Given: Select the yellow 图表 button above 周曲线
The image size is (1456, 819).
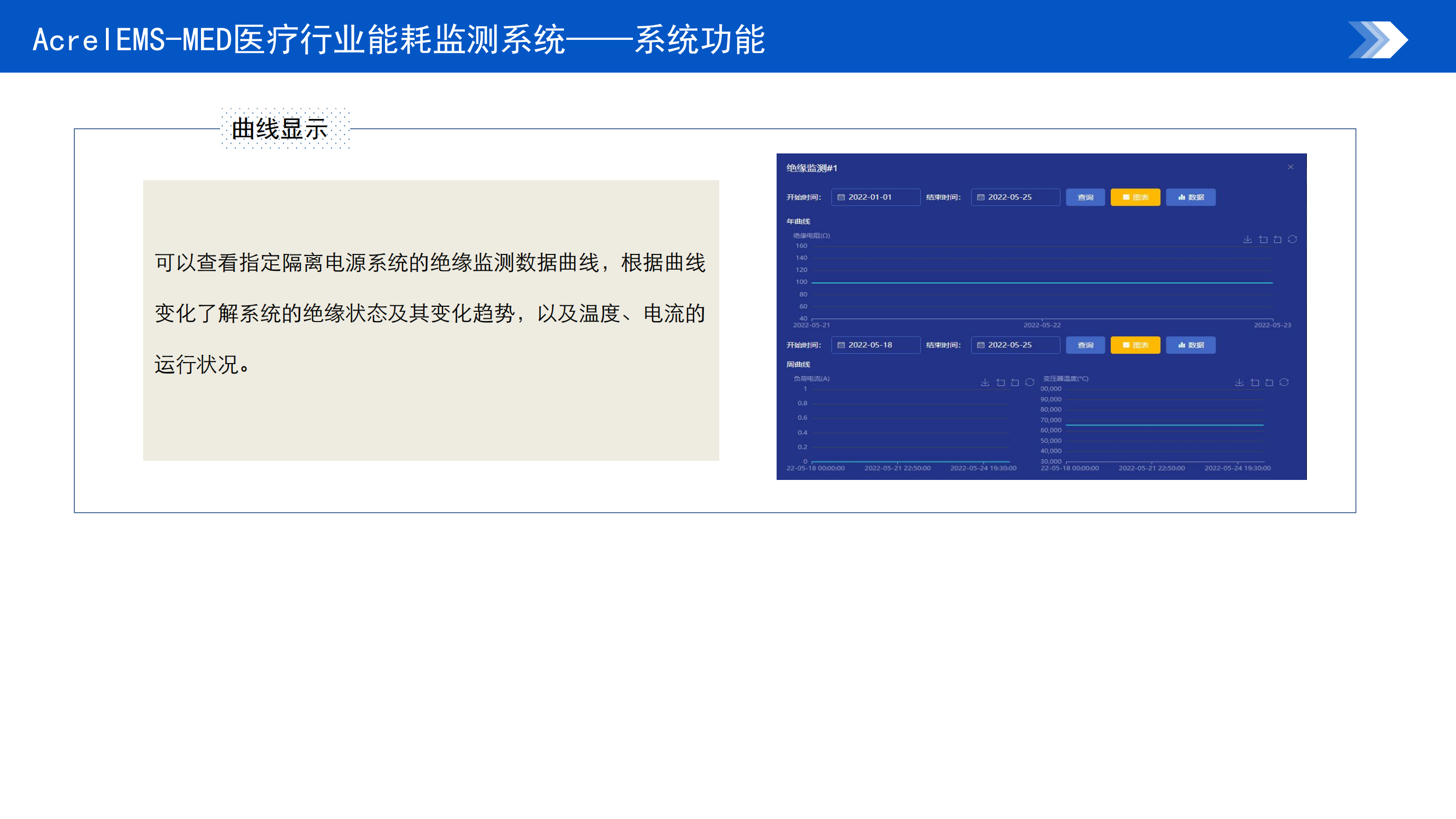Looking at the screenshot, I should pos(1135,345).
